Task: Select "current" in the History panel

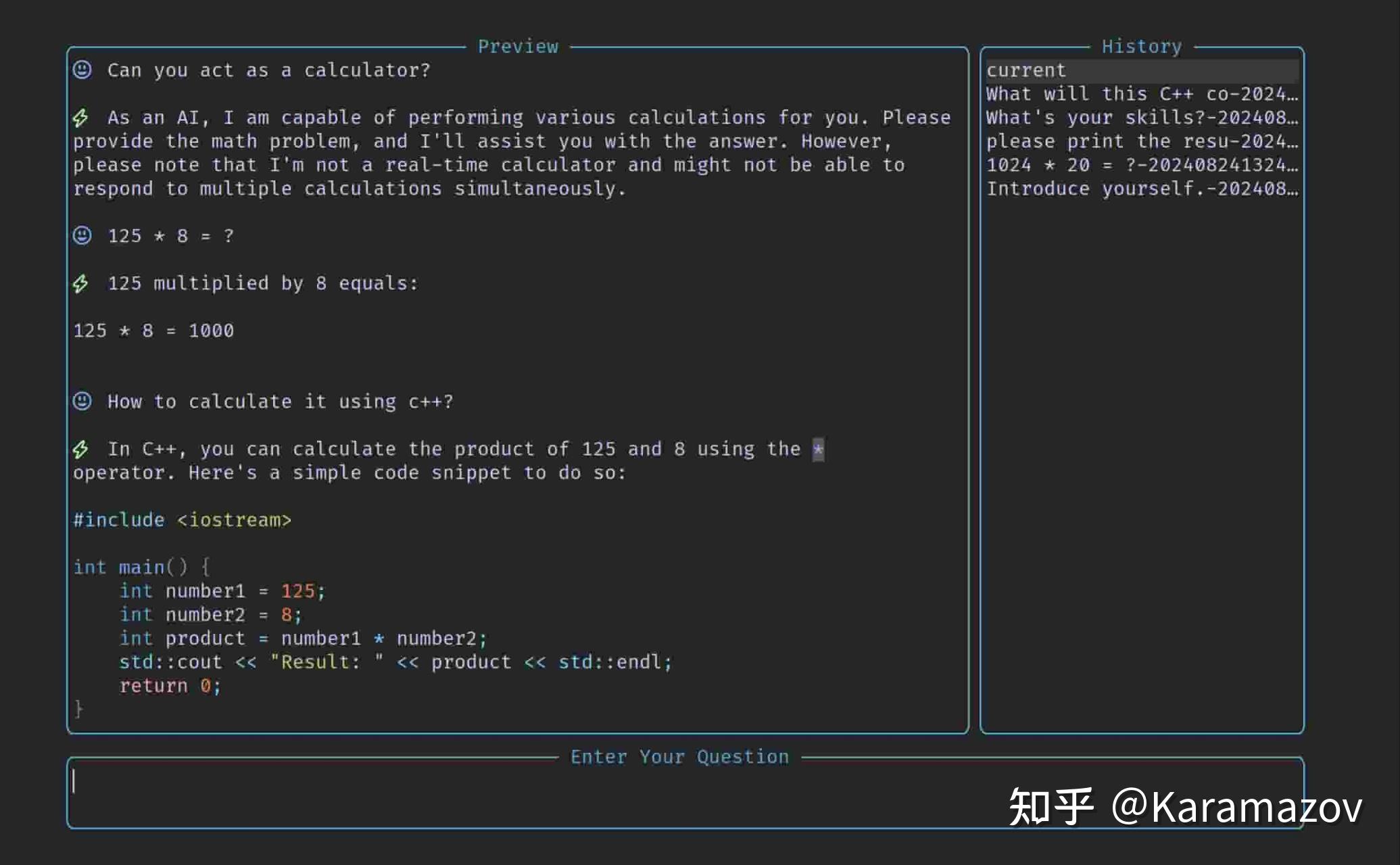Action: [1026, 70]
